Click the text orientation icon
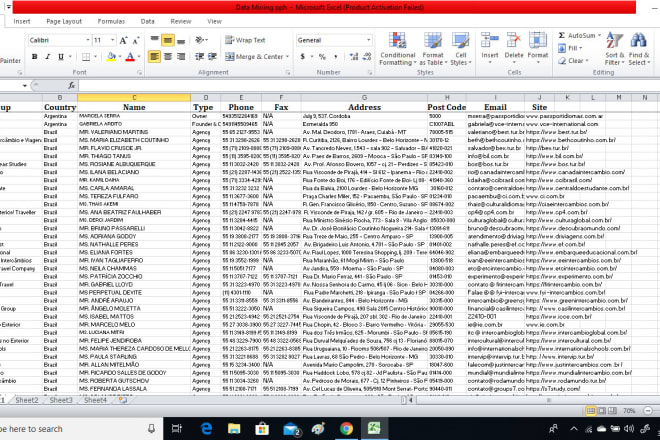 200,40
